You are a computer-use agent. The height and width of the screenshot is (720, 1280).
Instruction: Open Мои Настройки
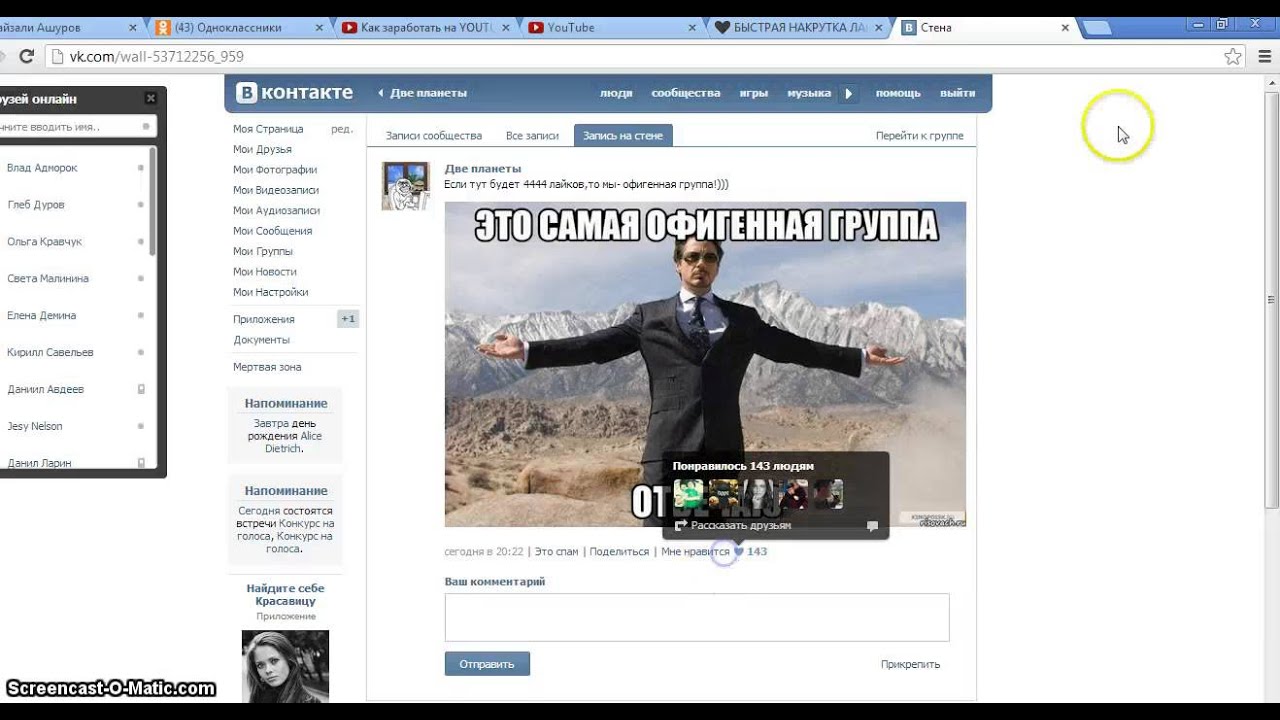(271, 292)
